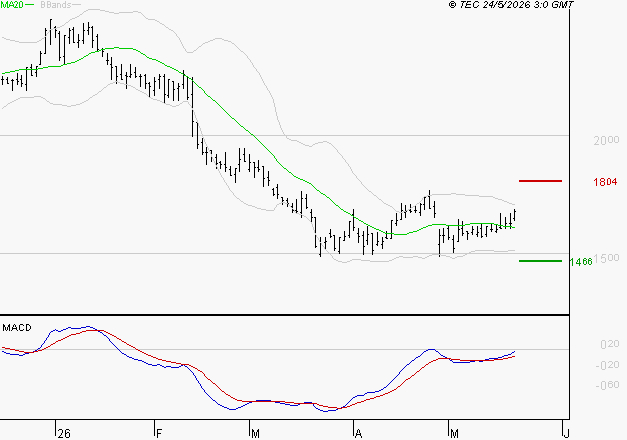Click the BBands legend label
The image size is (627, 440).
click(56, 5)
